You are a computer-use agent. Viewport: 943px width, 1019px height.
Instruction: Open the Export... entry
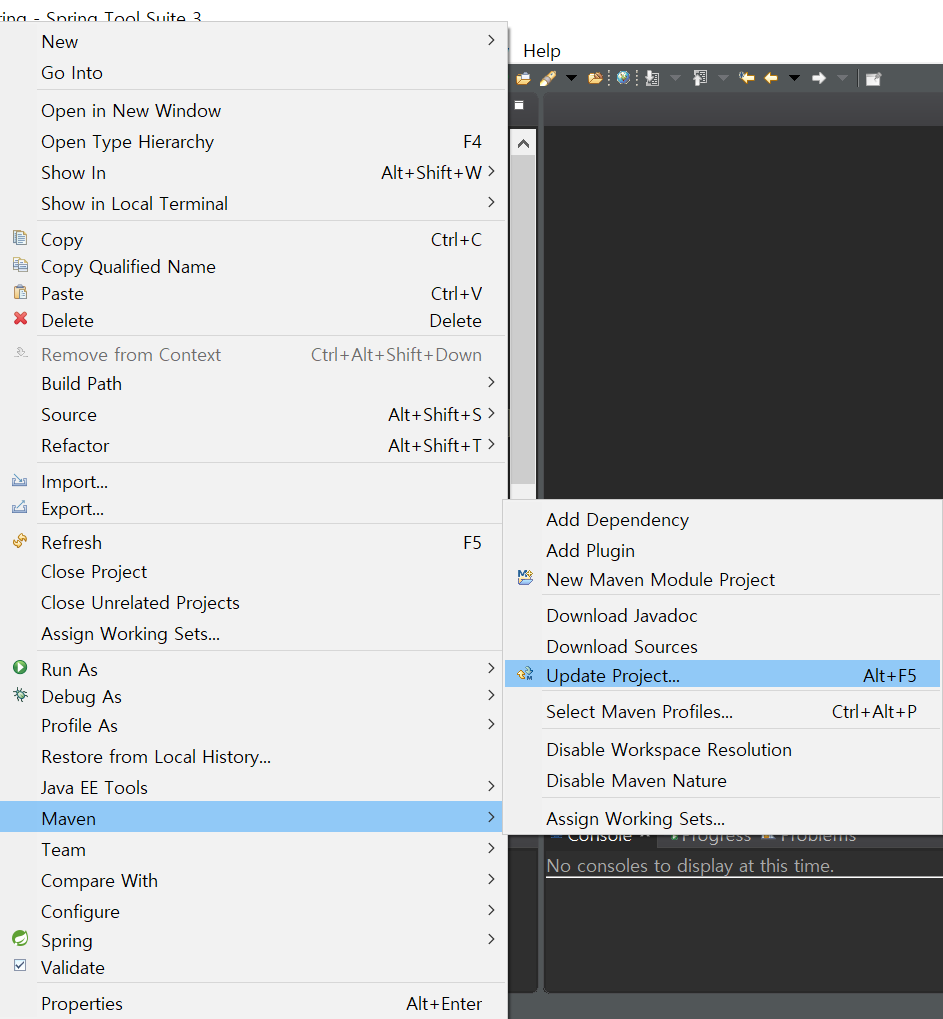tap(253, 509)
